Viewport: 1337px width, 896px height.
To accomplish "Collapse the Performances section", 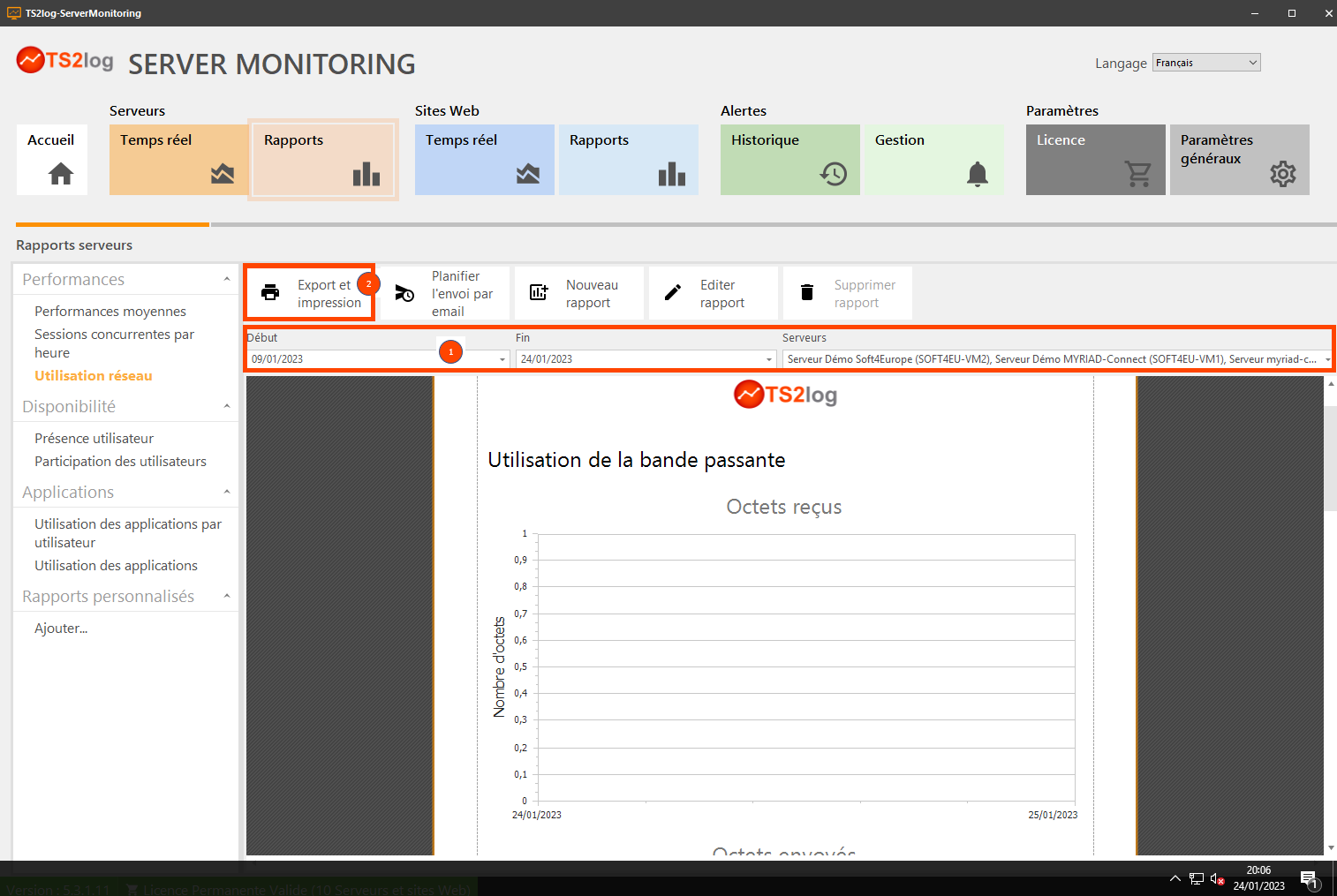I will pyautogui.click(x=227, y=280).
